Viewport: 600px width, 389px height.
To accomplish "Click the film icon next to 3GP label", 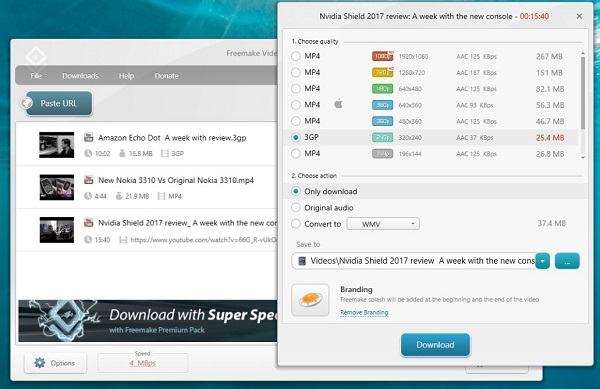I will pos(165,153).
